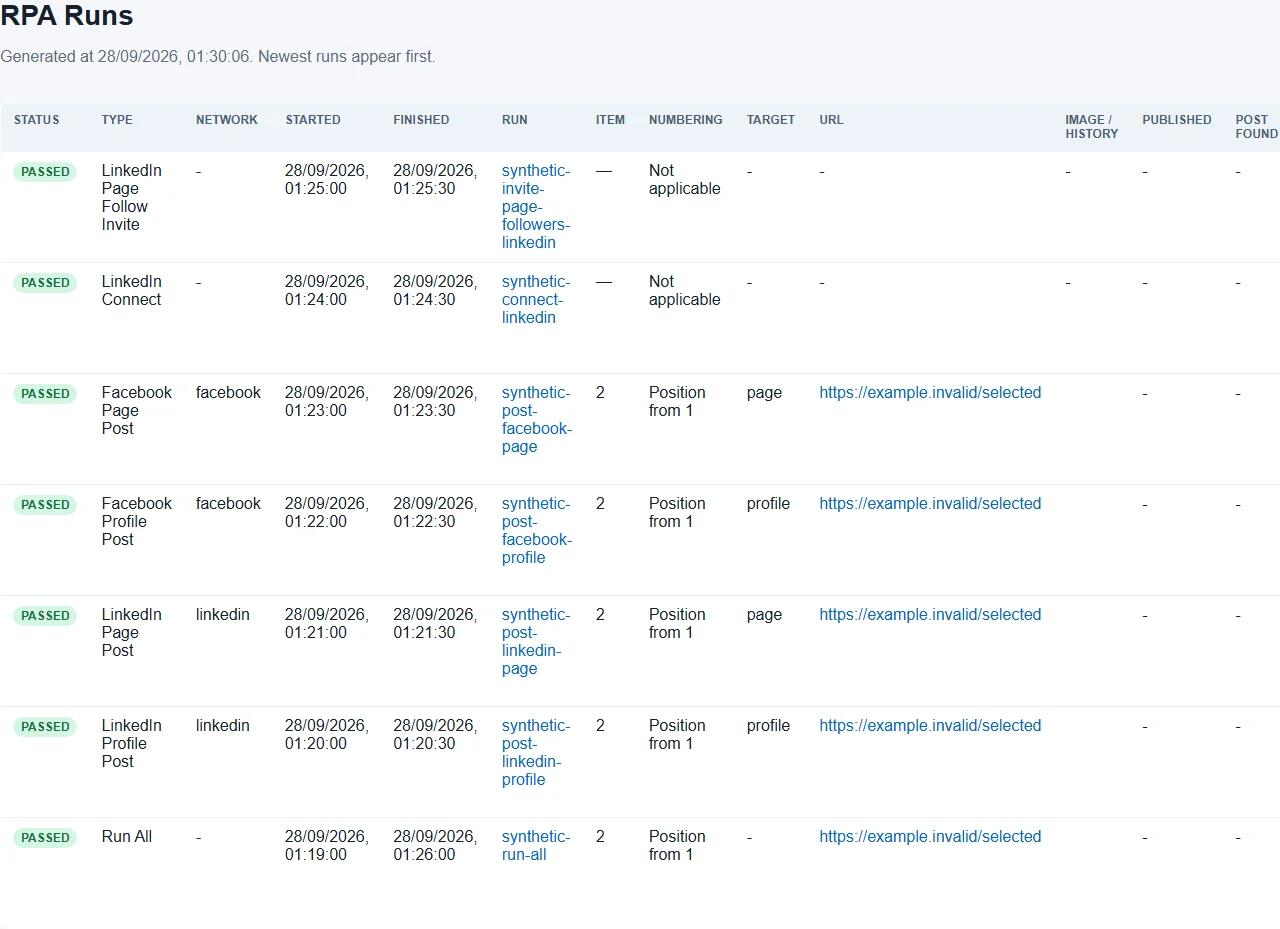Click the started time 28/09/2026, 01:22:00
The image size is (1280, 929).
click(327, 513)
